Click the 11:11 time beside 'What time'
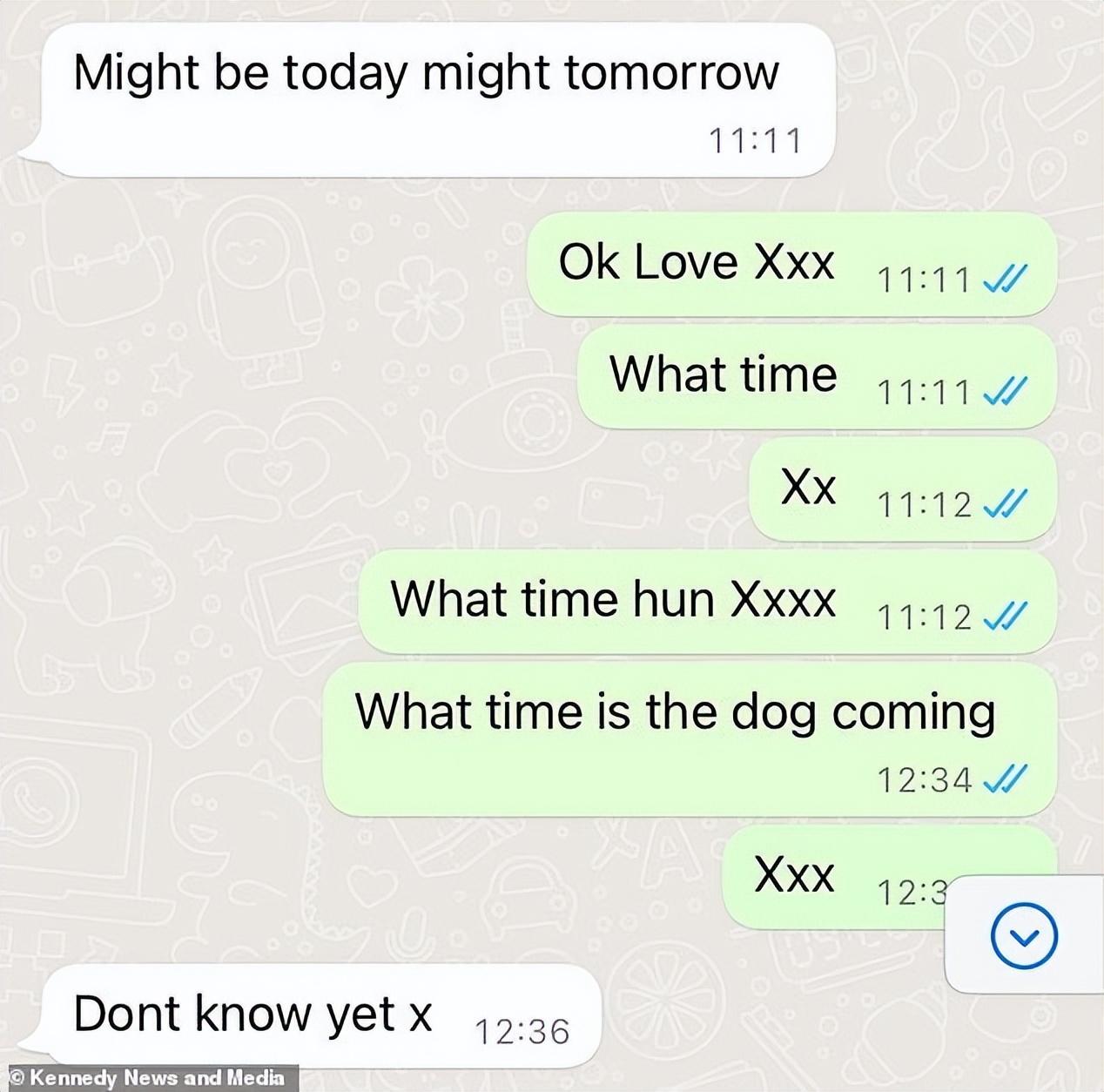1104x1092 pixels. click(x=924, y=392)
